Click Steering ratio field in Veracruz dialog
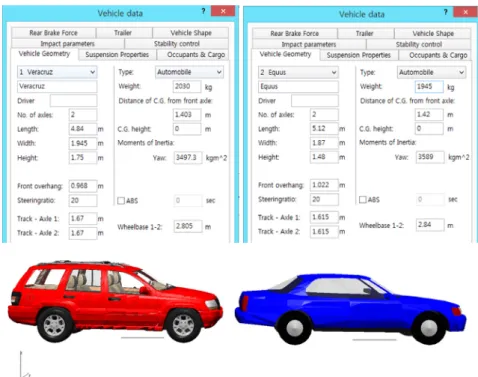Screen dimensions: 478x377 [83, 200]
